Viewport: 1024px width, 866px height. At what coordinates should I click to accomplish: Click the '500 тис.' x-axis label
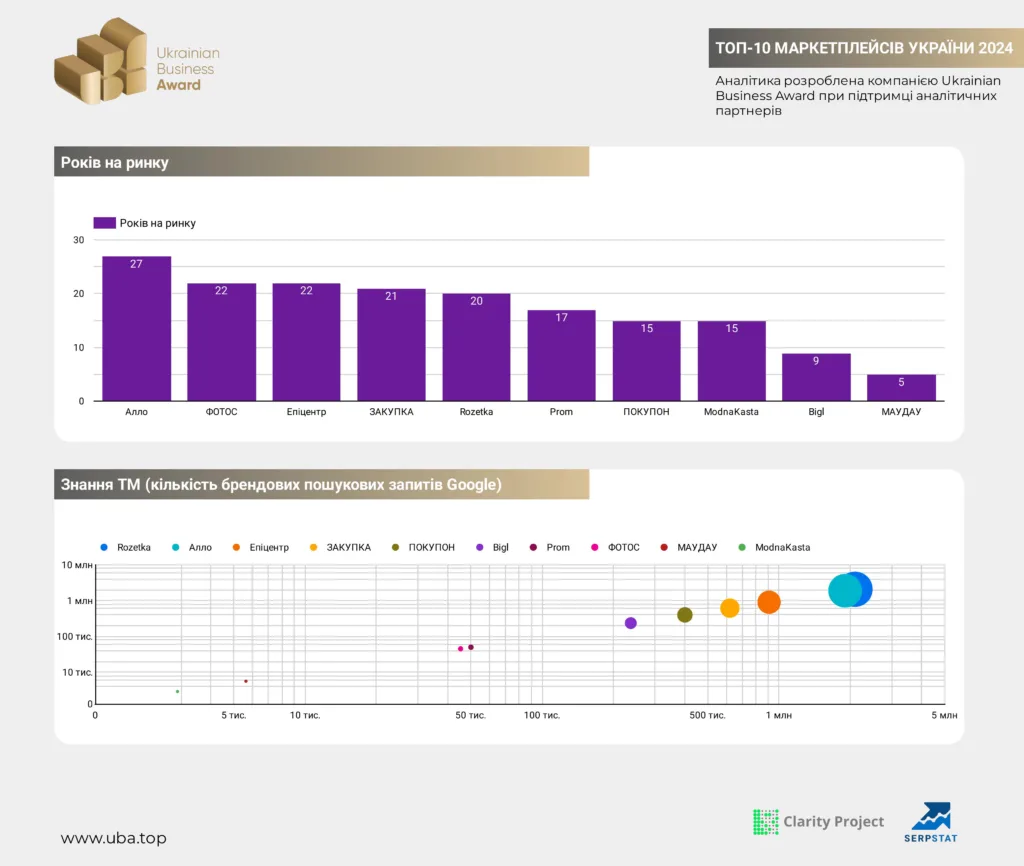(x=707, y=715)
